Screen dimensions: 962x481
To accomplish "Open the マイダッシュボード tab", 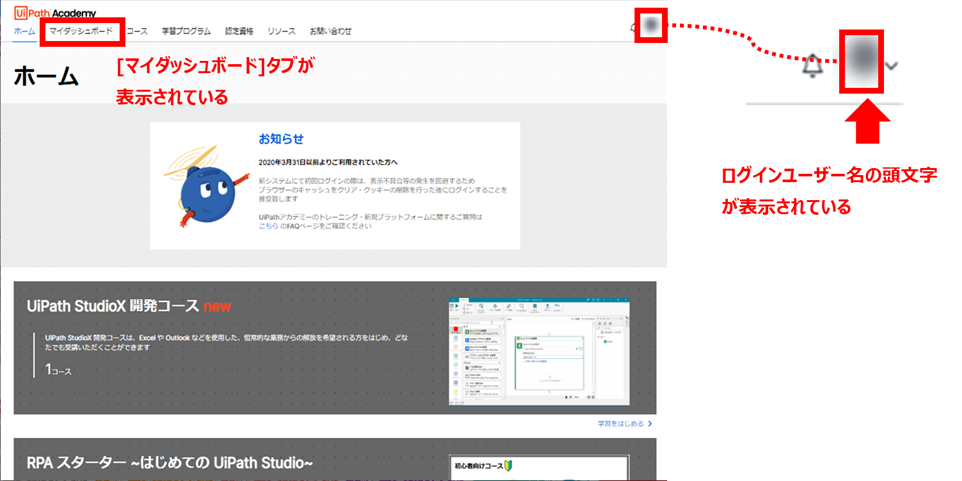I will (x=81, y=31).
